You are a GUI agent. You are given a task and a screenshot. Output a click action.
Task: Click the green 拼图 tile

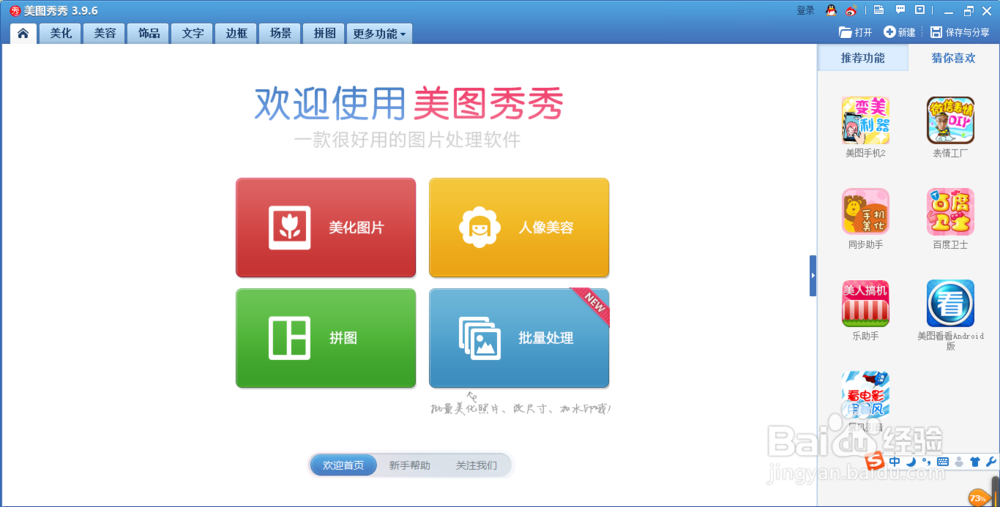coord(326,338)
